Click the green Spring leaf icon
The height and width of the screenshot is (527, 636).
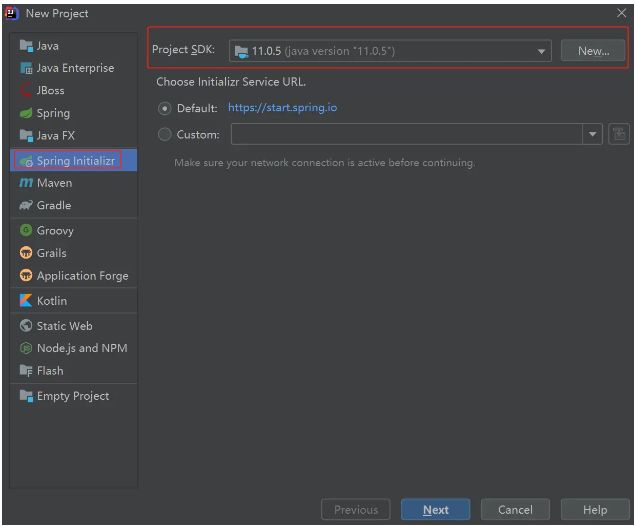(26, 113)
